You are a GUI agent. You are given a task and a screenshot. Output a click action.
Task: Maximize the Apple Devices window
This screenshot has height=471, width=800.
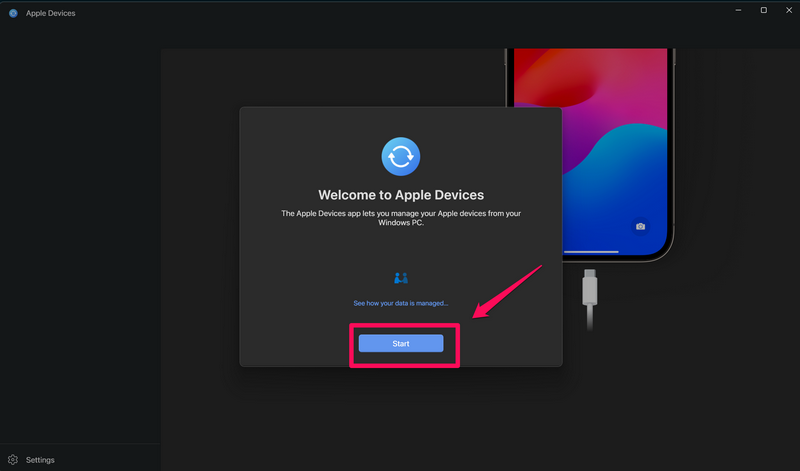[763, 10]
